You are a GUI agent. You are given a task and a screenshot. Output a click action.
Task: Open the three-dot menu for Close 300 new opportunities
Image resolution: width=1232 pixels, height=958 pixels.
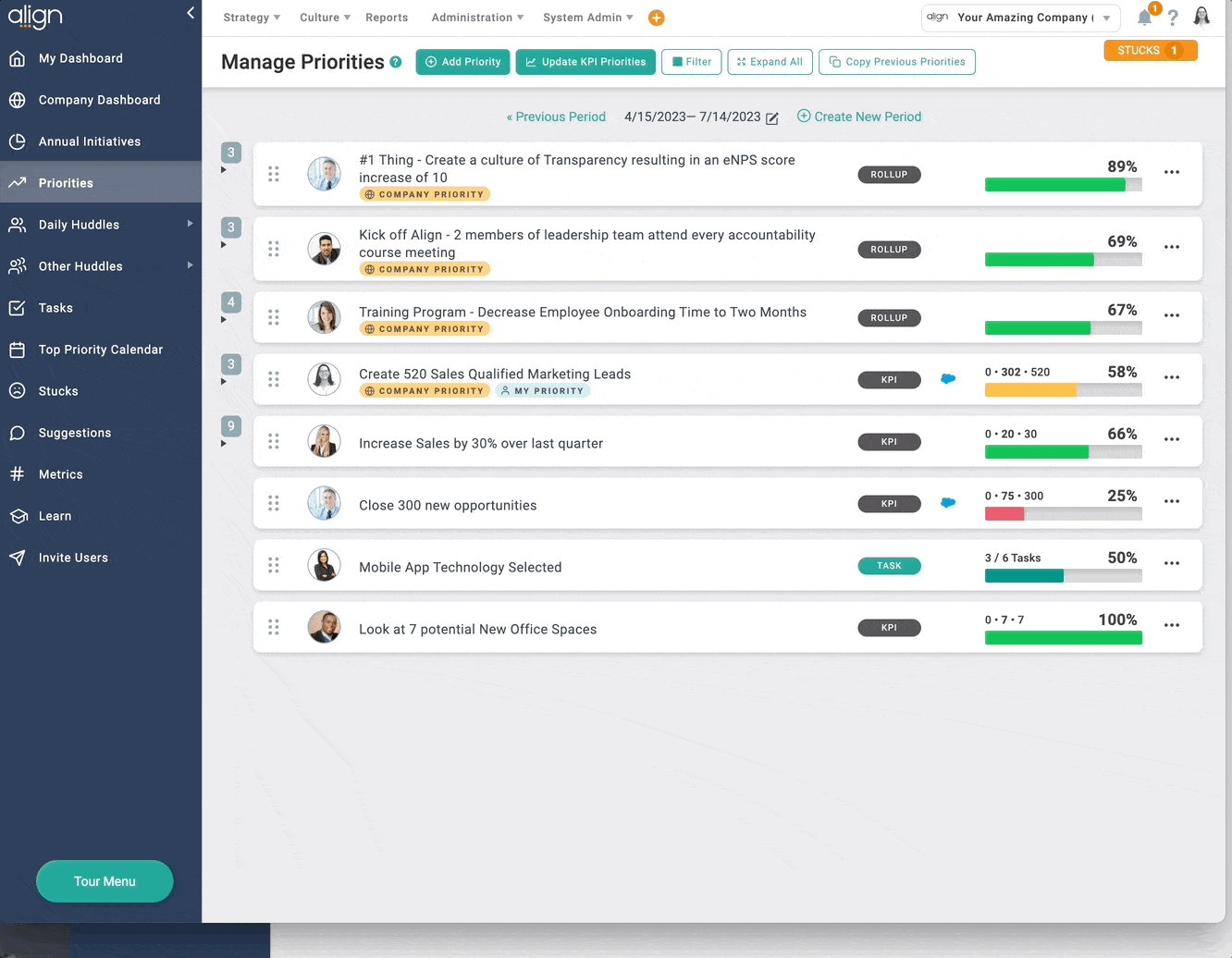pyautogui.click(x=1171, y=501)
